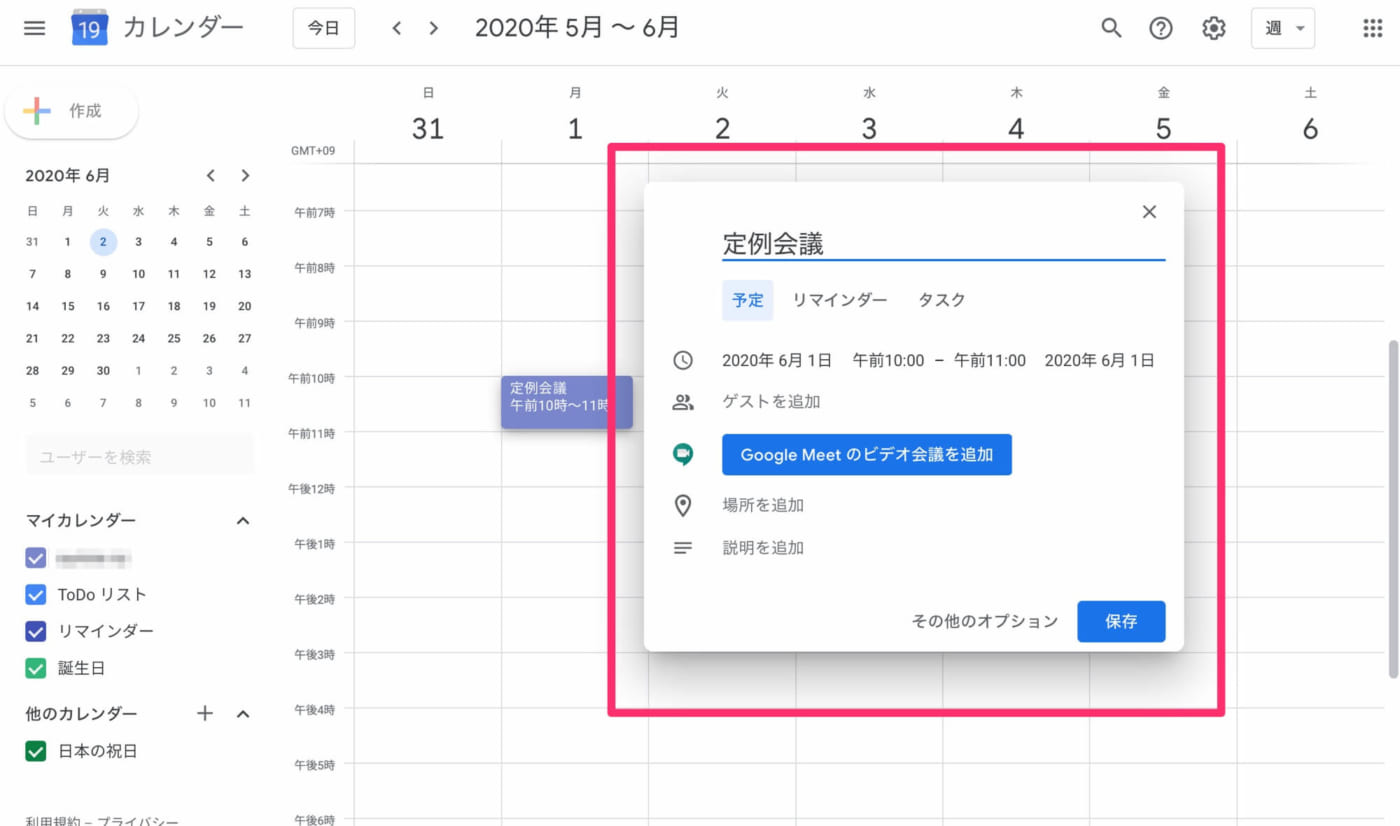Viewport: 1400px width, 826px height.
Task: Select 25 in the mini calendar
Action: pyautogui.click(x=174, y=339)
